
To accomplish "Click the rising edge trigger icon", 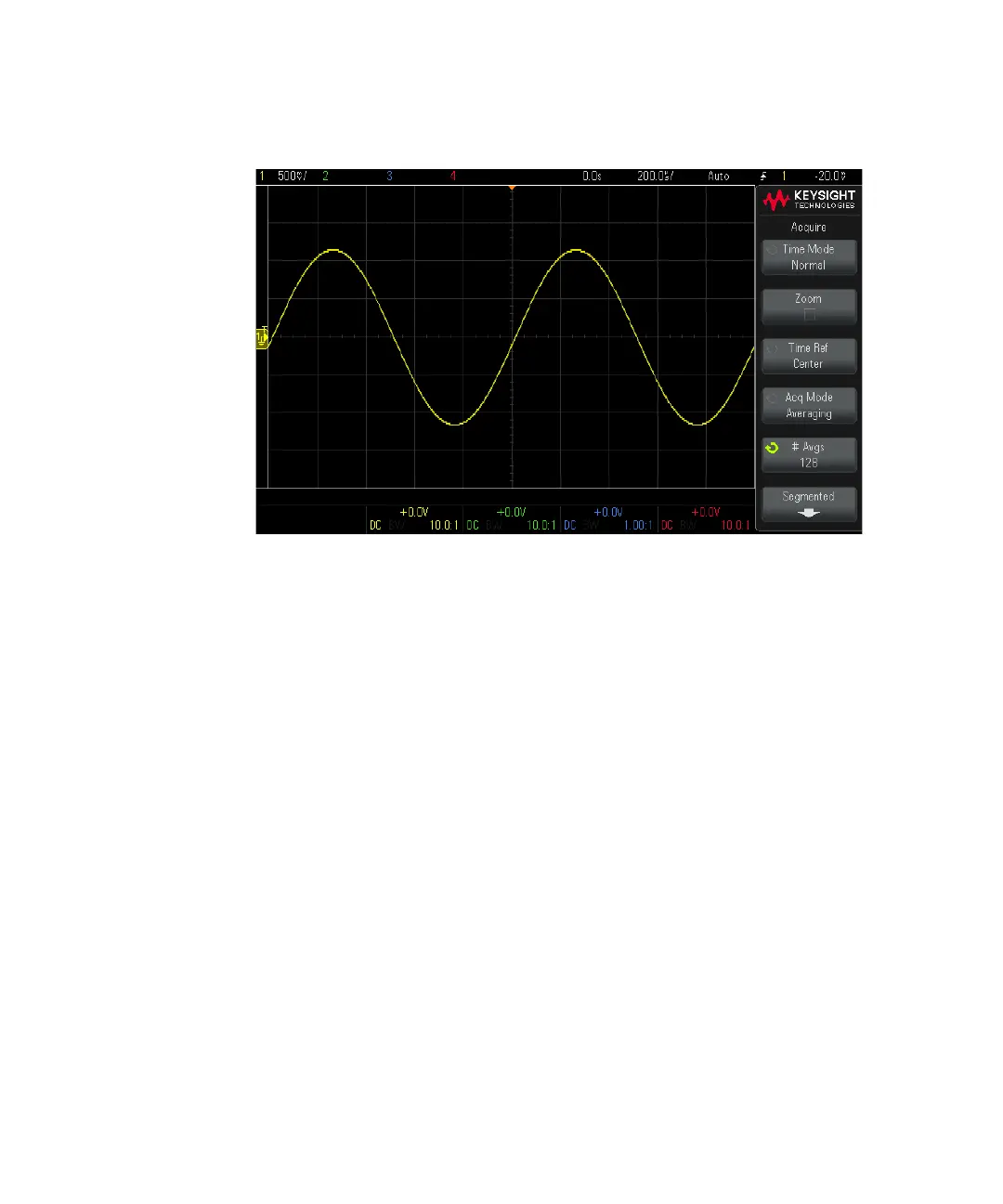I will coord(763,176).
